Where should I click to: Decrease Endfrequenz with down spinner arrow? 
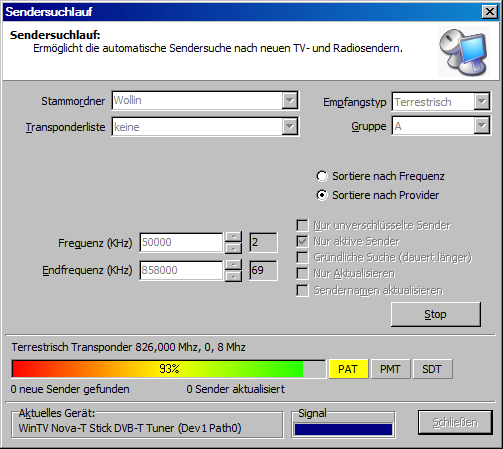[233, 276]
